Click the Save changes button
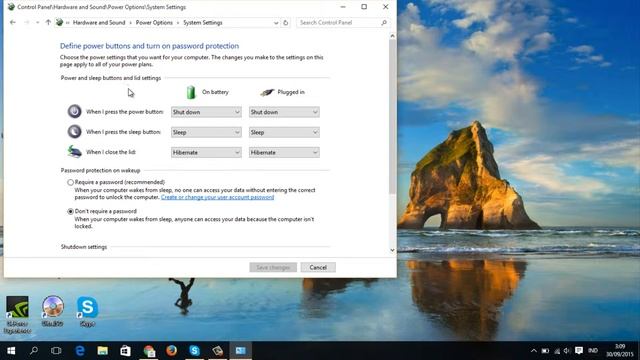This screenshot has width=640, height=360. coord(273,267)
